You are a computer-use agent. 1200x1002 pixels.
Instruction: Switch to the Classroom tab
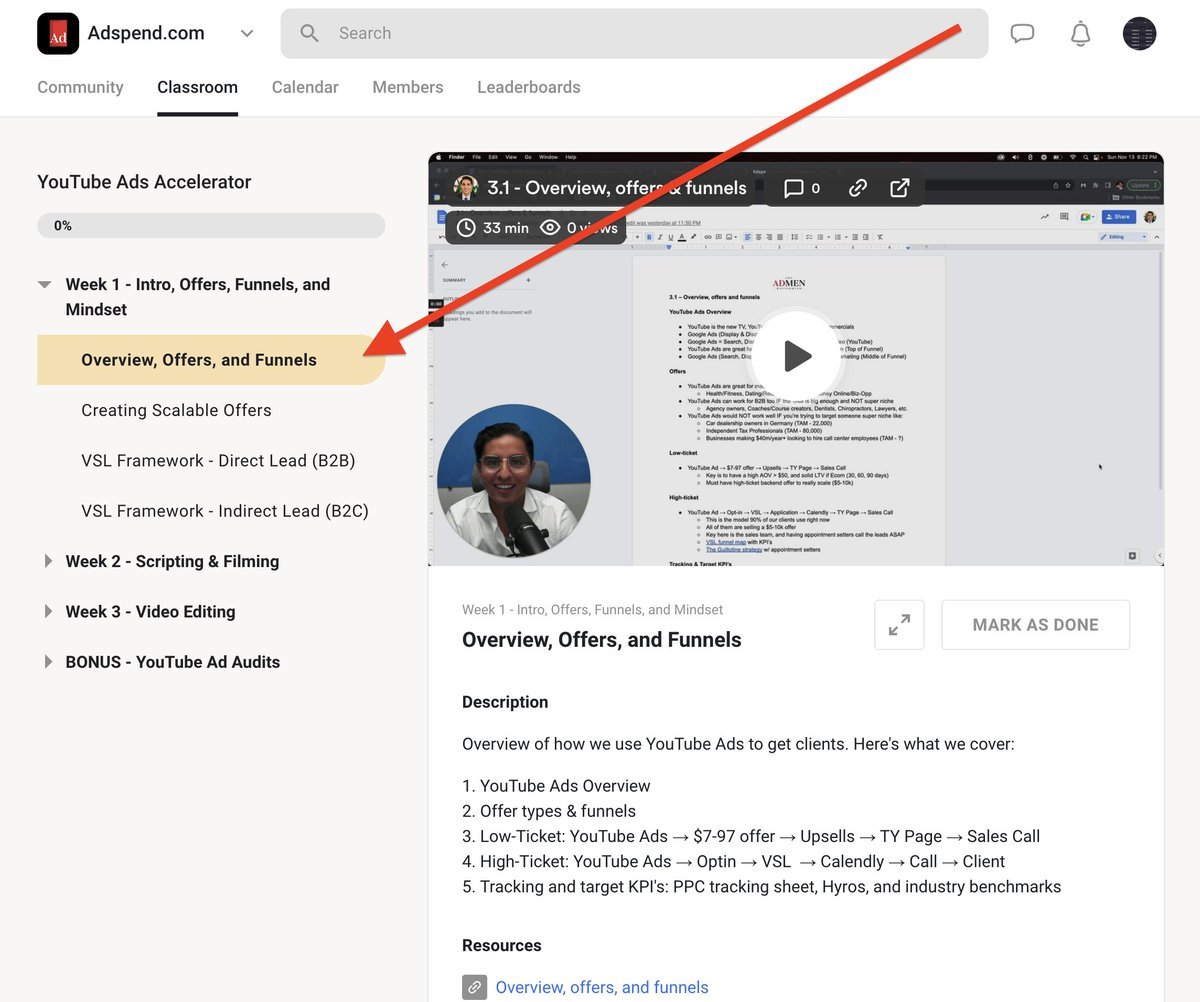(197, 87)
